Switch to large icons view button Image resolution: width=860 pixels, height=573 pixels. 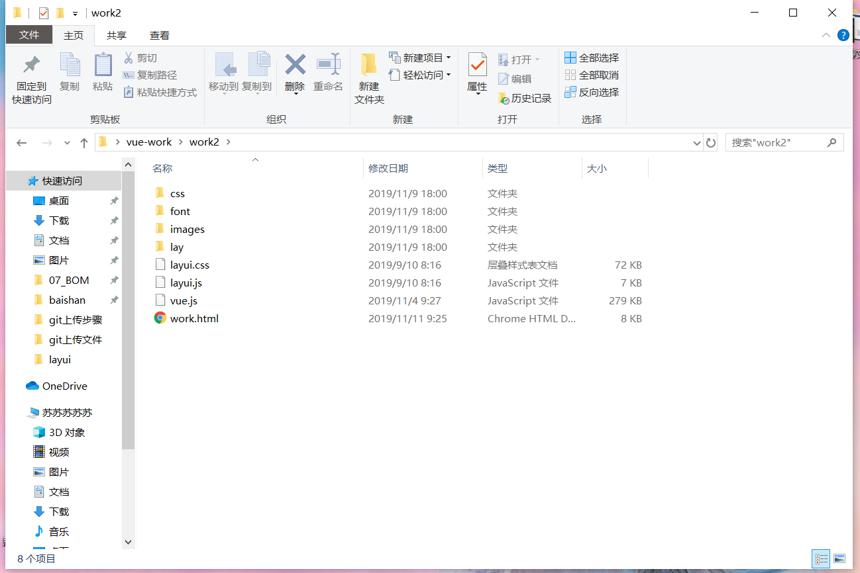[x=839, y=559]
